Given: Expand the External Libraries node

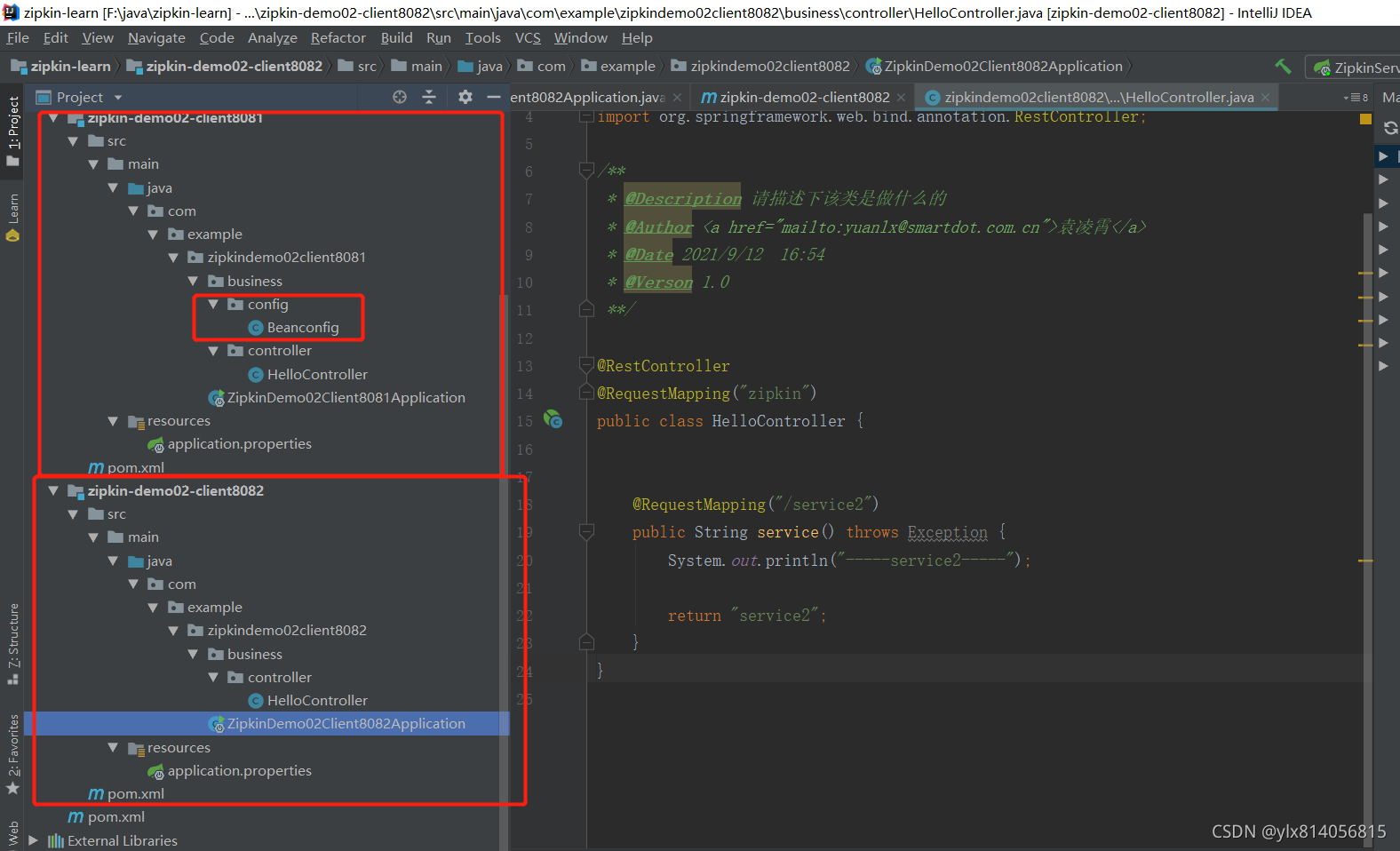Looking at the screenshot, I should [x=33, y=840].
